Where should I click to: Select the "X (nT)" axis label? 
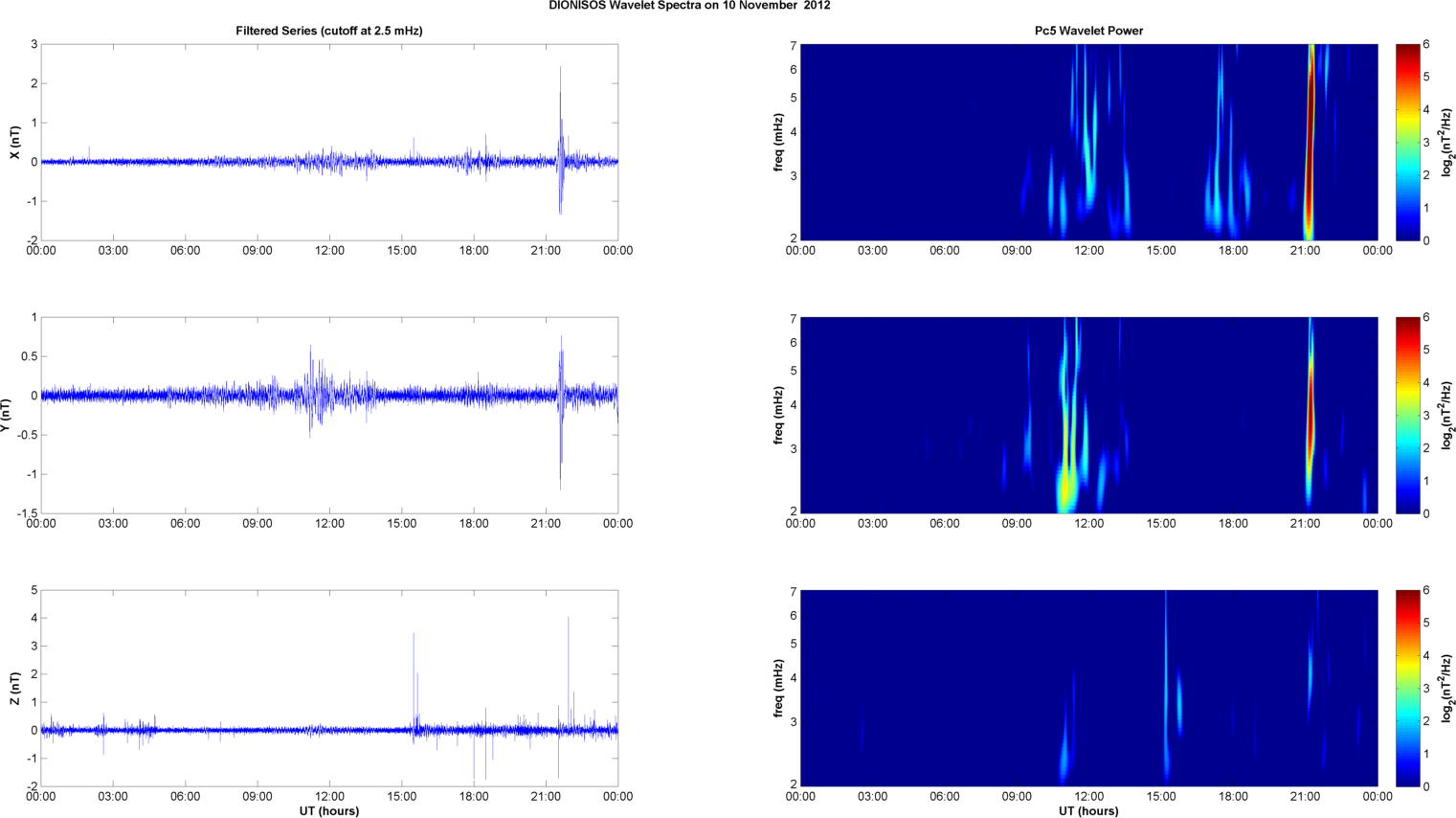(14, 143)
